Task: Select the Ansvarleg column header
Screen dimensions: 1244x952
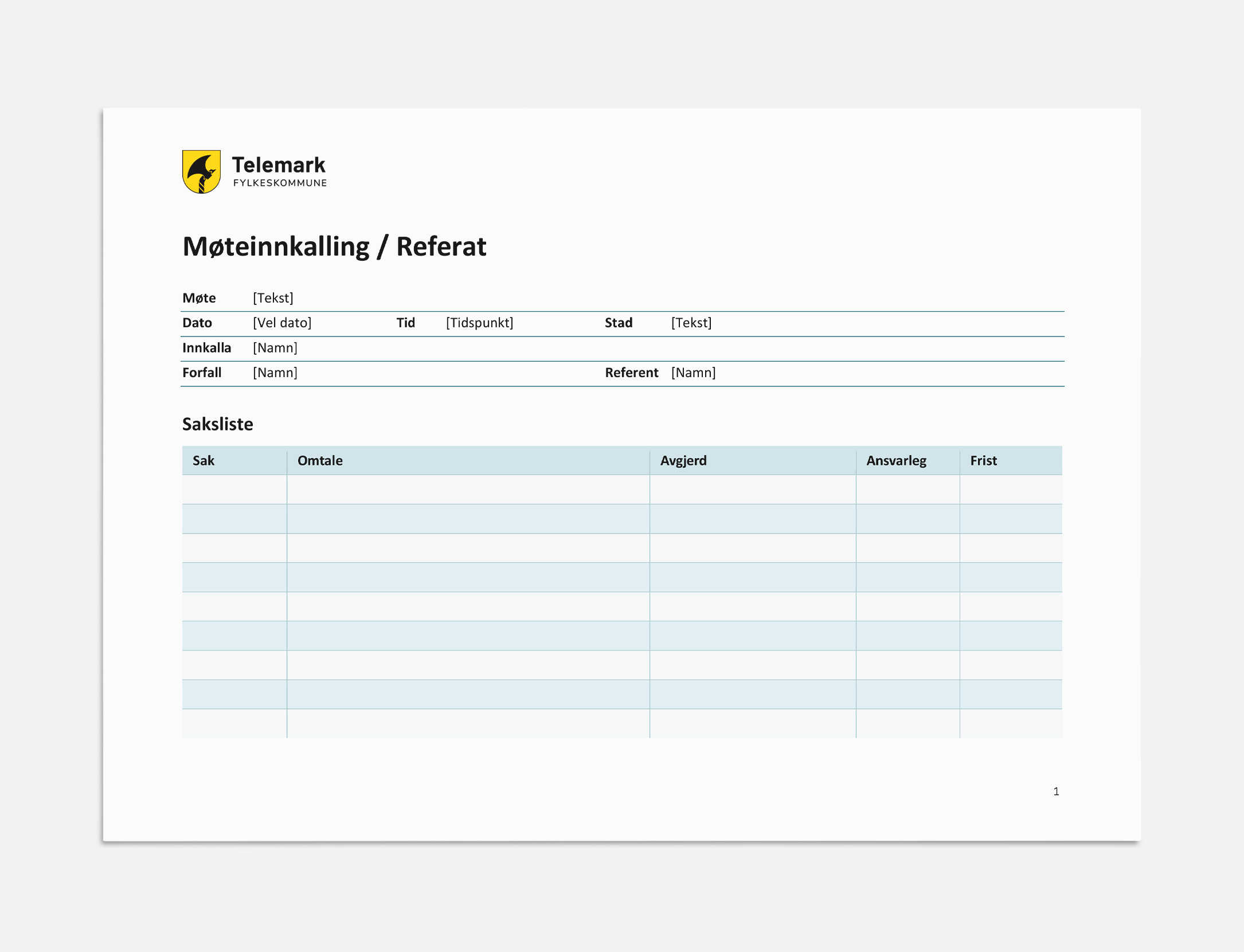Action: point(896,461)
